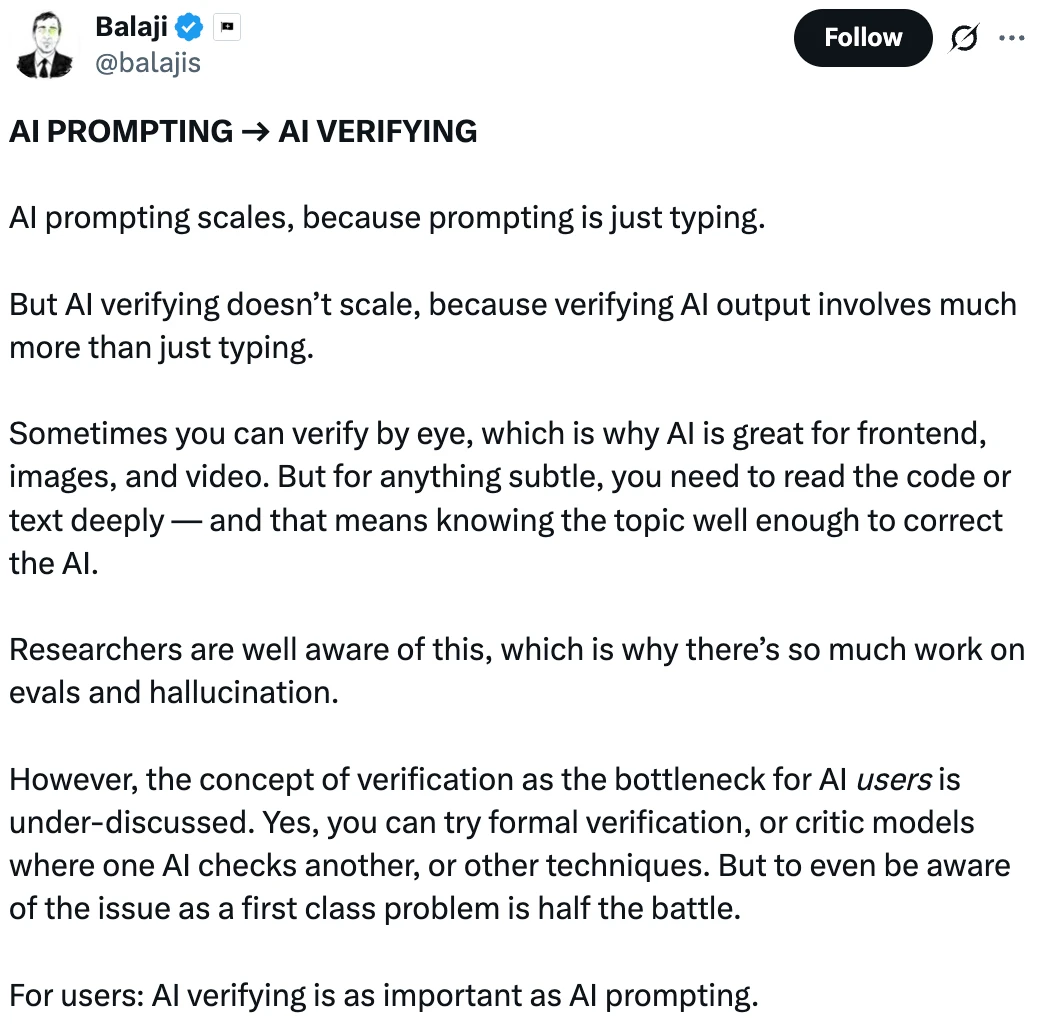Follow the Balaji account

coord(863,38)
